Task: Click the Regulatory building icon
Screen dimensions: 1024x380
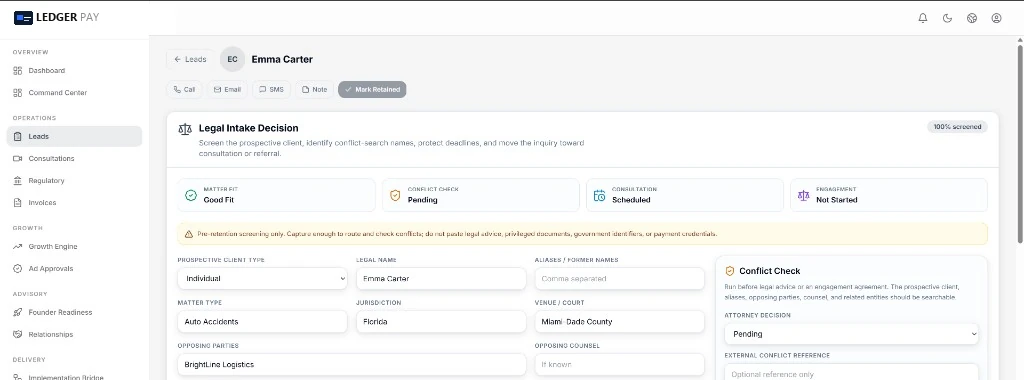Action: [18, 181]
